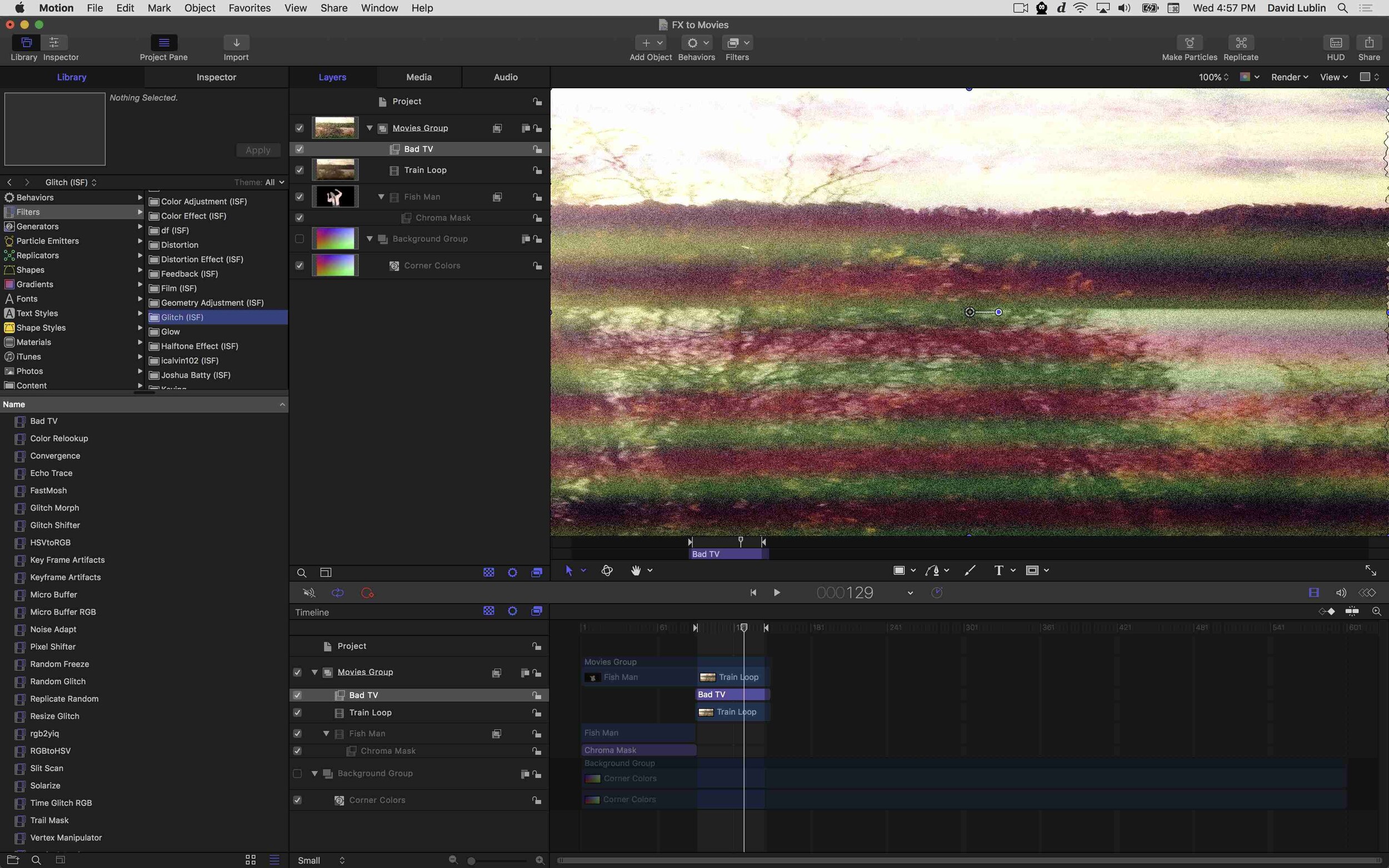Uncheck Fish Man in Layers list

tap(299, 197)
